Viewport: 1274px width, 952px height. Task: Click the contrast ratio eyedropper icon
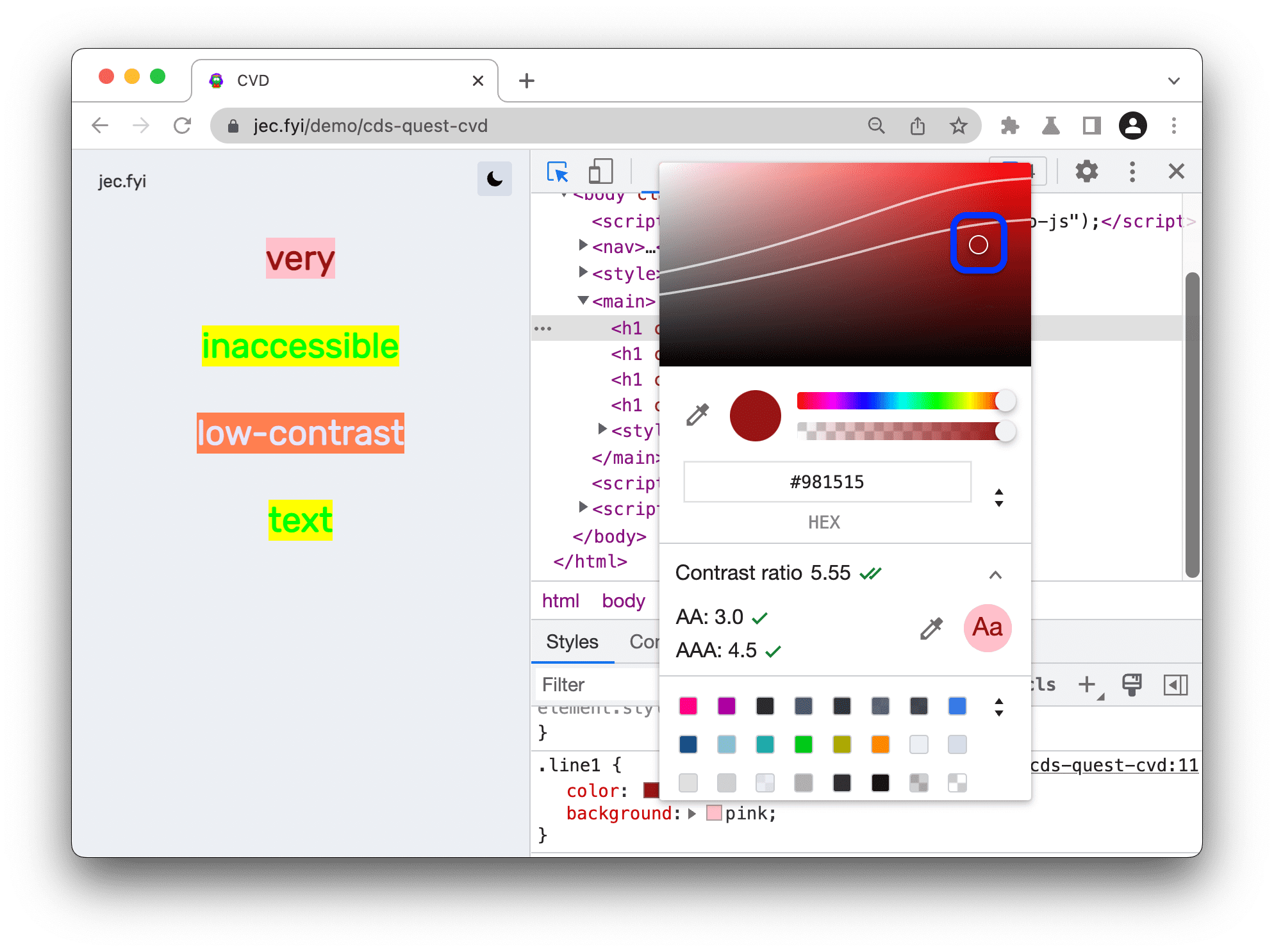929,628
